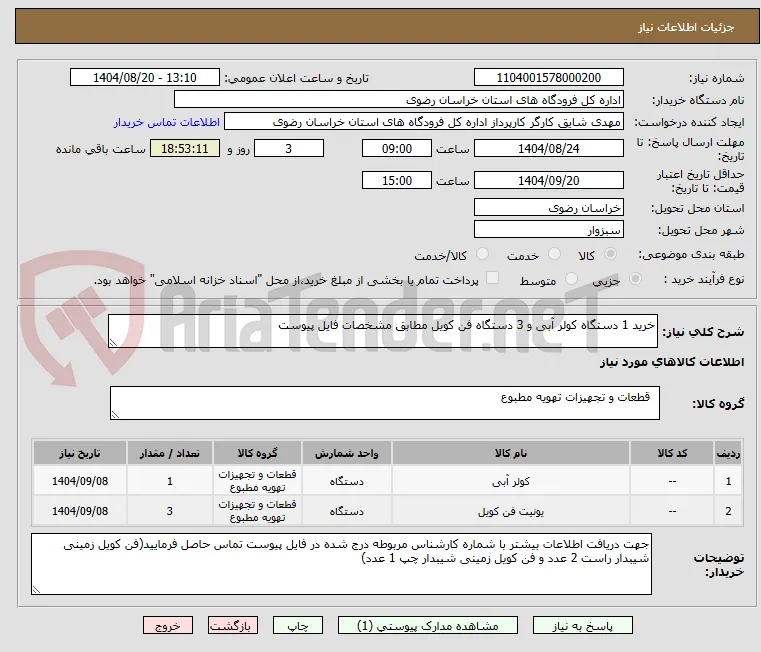This screenshot has width=761, height=652.
Task: Click the توضیحات خریدار notes textarea
Action: (341, 564)
